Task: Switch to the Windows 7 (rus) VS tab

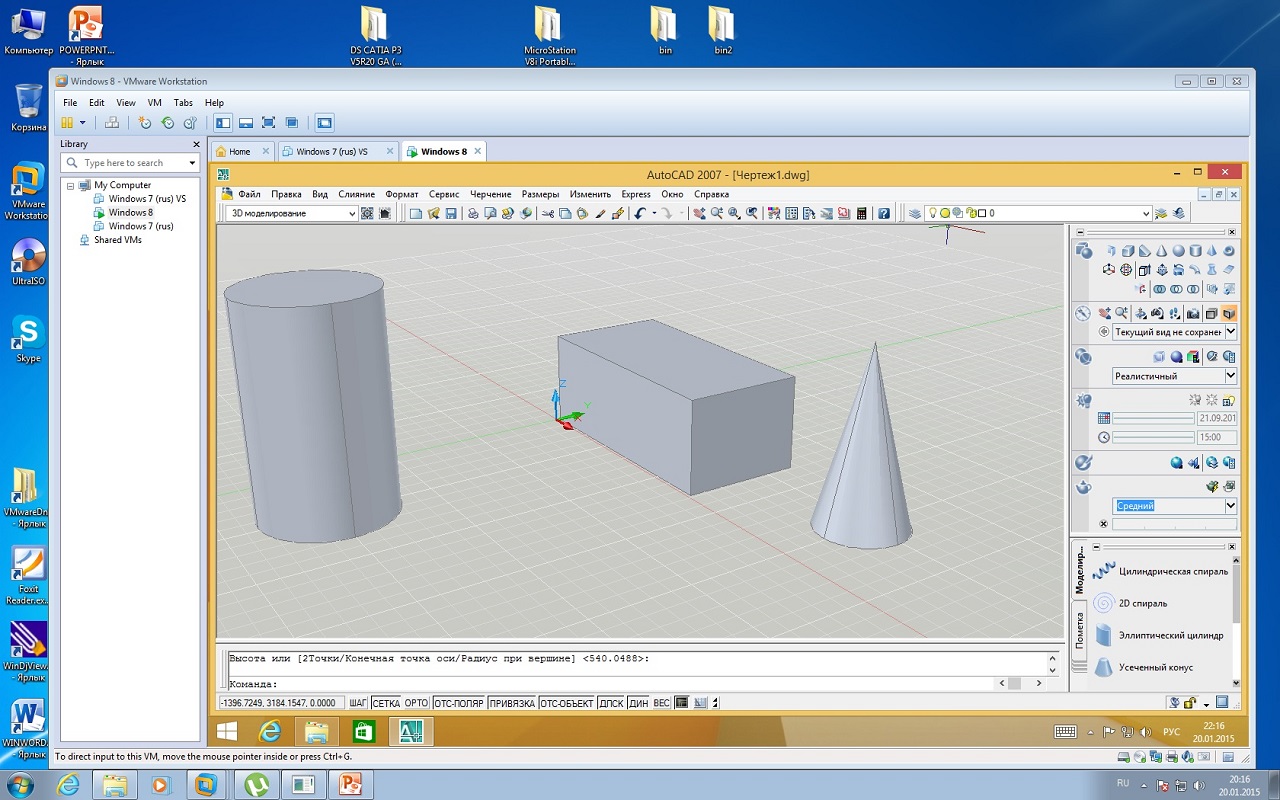Action: [x=332, y=152]
